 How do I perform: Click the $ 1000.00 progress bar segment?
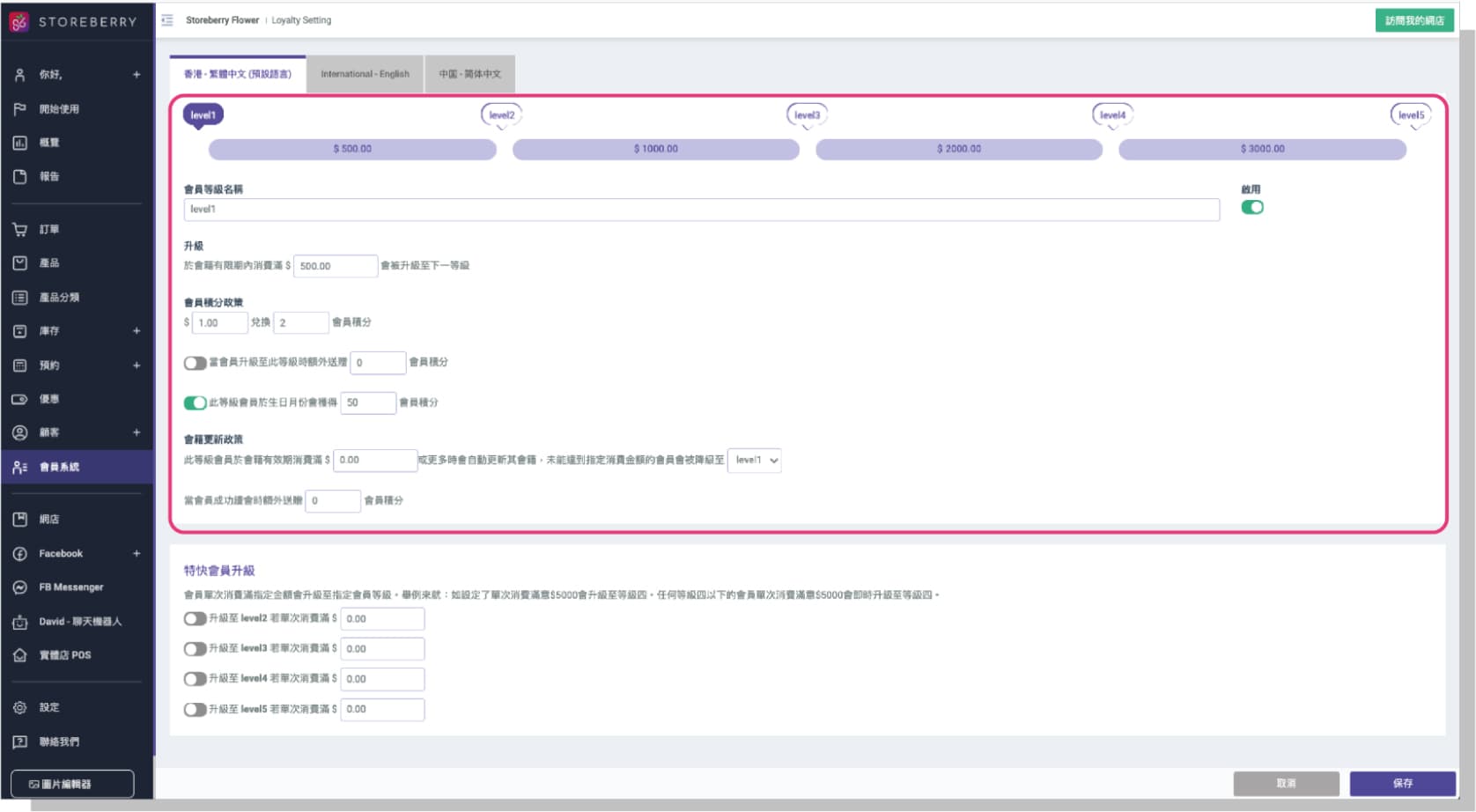tap(656, 149)
